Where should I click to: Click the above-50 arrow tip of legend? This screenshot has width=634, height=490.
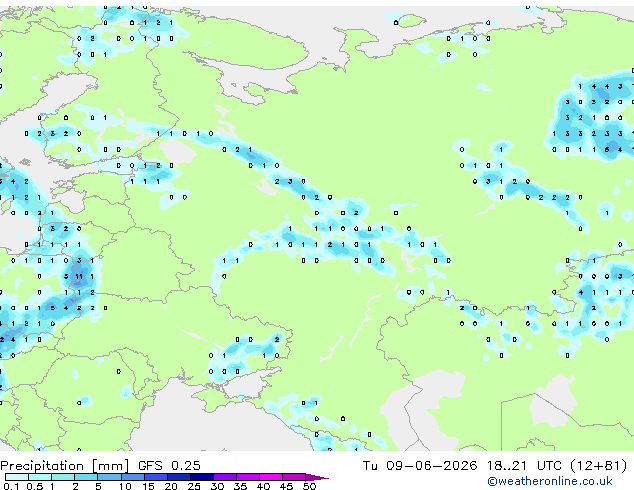(x=317, y=478)
